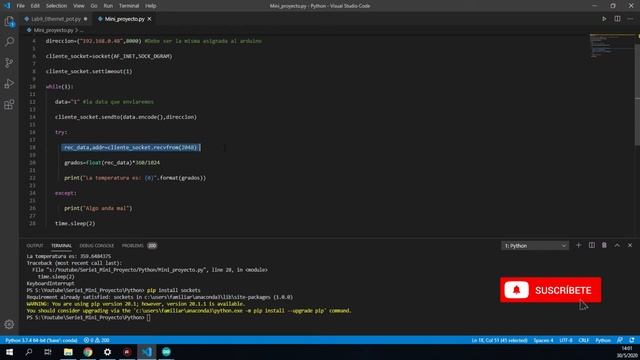
Task: Click the 'print("Algo anda mal")' code line
Action: [x=98, y=208]
